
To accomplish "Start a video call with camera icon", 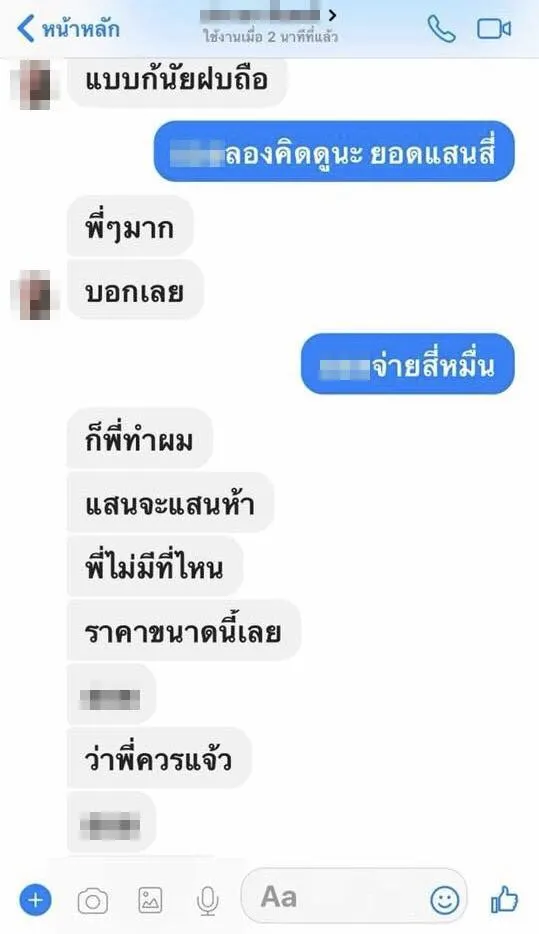I will pyautogui.click(x=494, y=29).
